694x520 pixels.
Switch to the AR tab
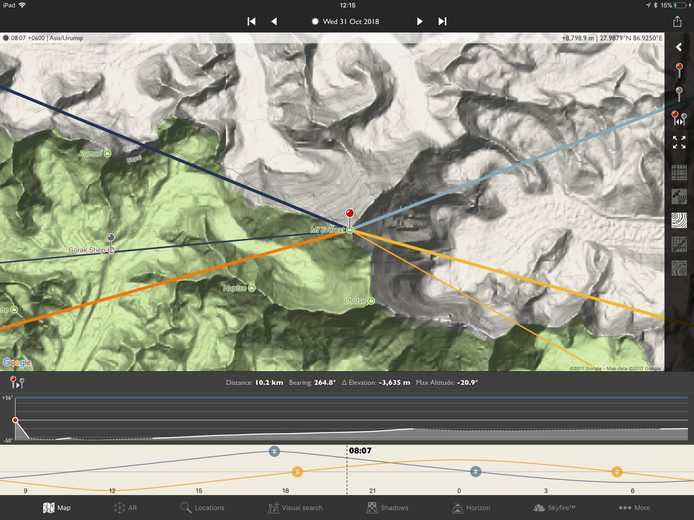(125, 508)
